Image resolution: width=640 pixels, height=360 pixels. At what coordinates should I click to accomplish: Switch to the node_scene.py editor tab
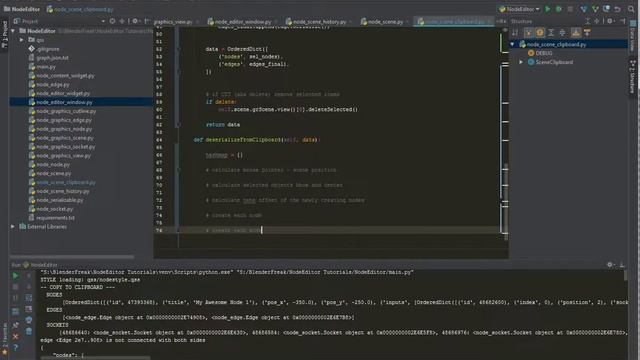[x=385, y=22]
